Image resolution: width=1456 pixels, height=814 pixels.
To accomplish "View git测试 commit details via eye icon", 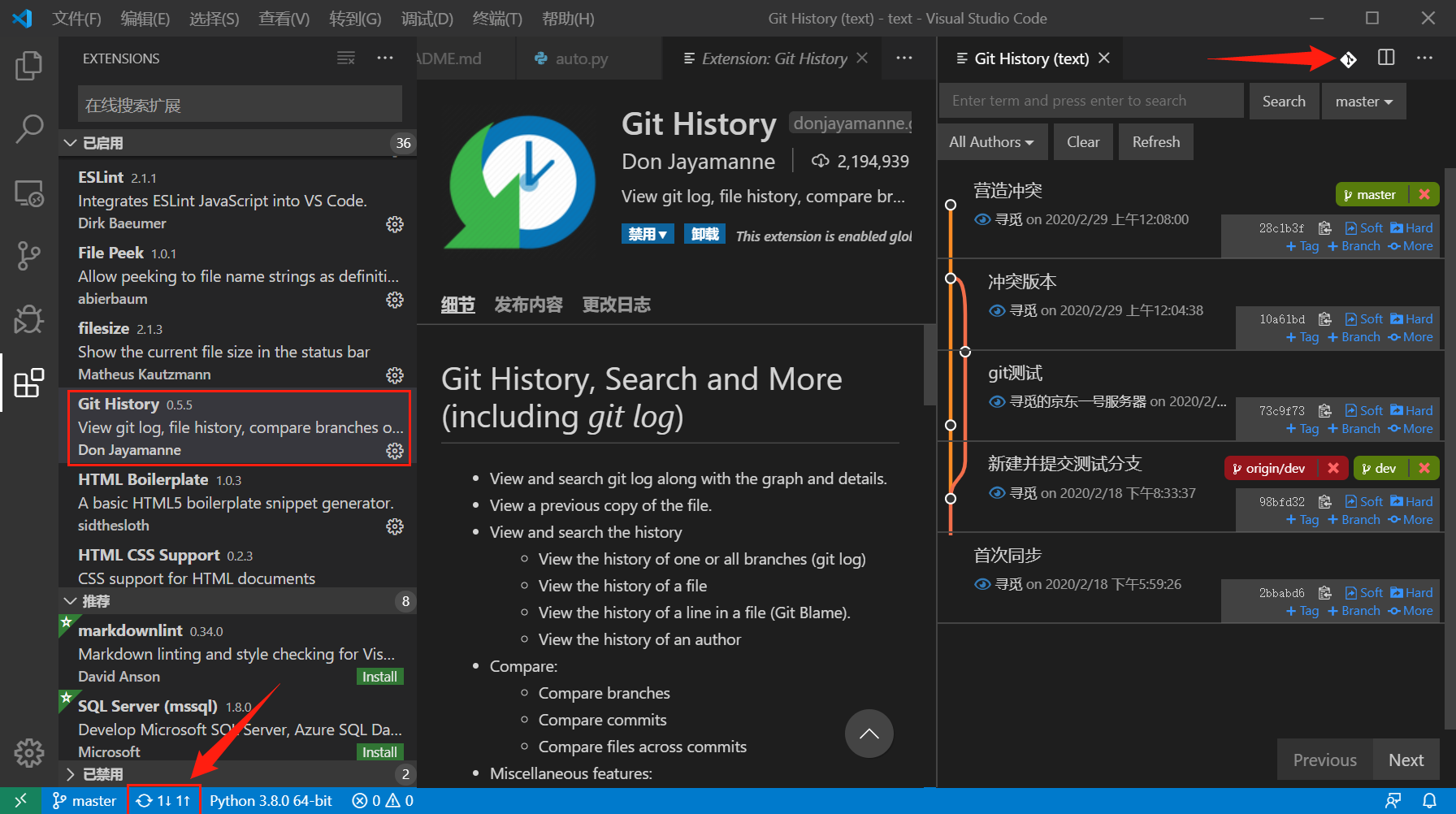I will click(x=997, y=402).
